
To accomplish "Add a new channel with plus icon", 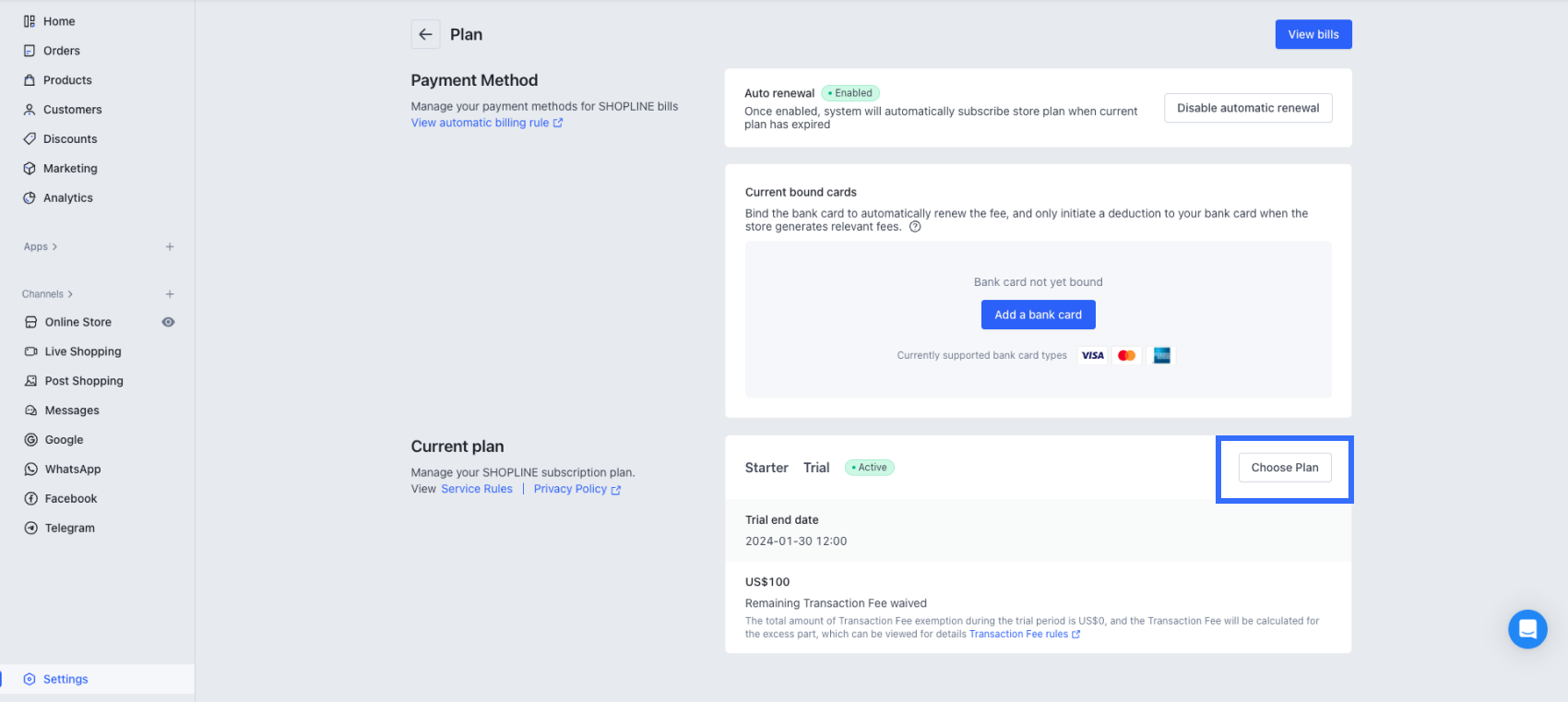I will click(170, 294).
